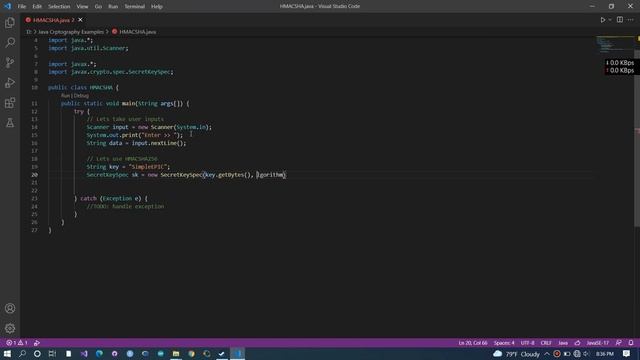The width and height of the screenshot is (640, 360).
Task: Click the catch (Exception e) line
Action: click(x=111, y=198)
